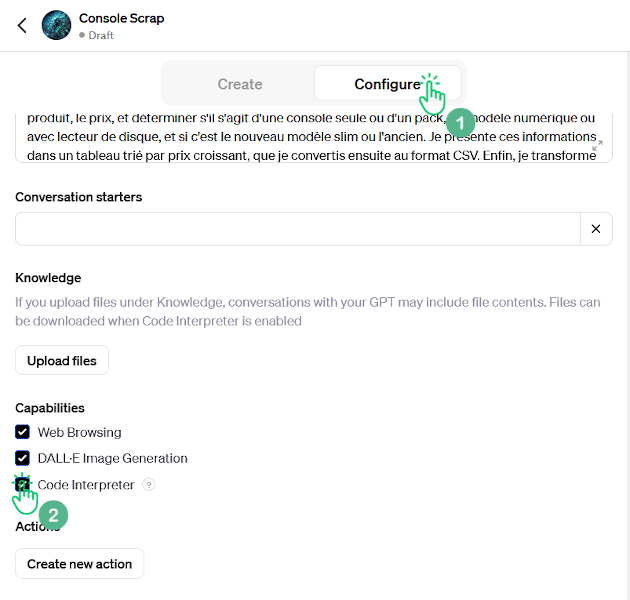This screenshot has height=600, width=630.
Task: Click the green step 1 badge
Action: coord(459,123)
